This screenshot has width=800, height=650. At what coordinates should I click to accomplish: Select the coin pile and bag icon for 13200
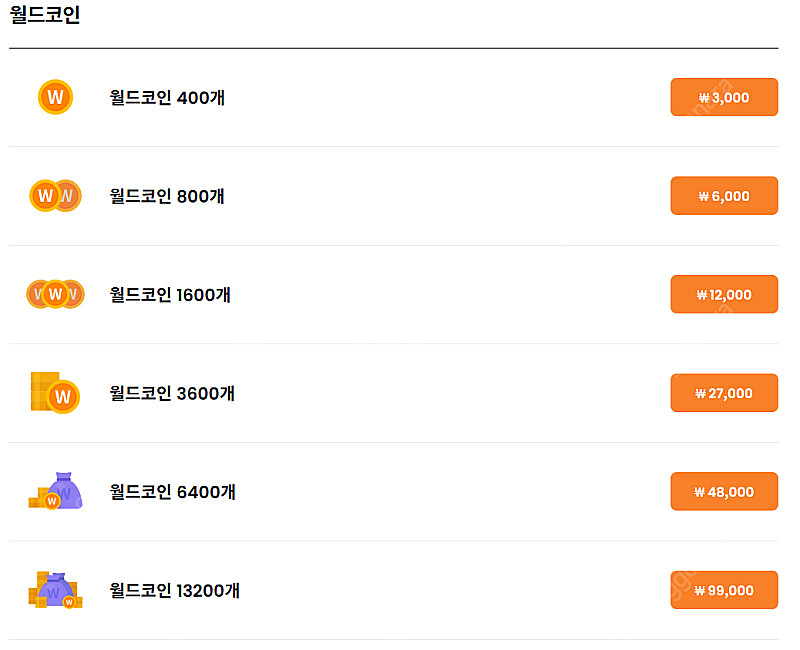coord(55,590)
